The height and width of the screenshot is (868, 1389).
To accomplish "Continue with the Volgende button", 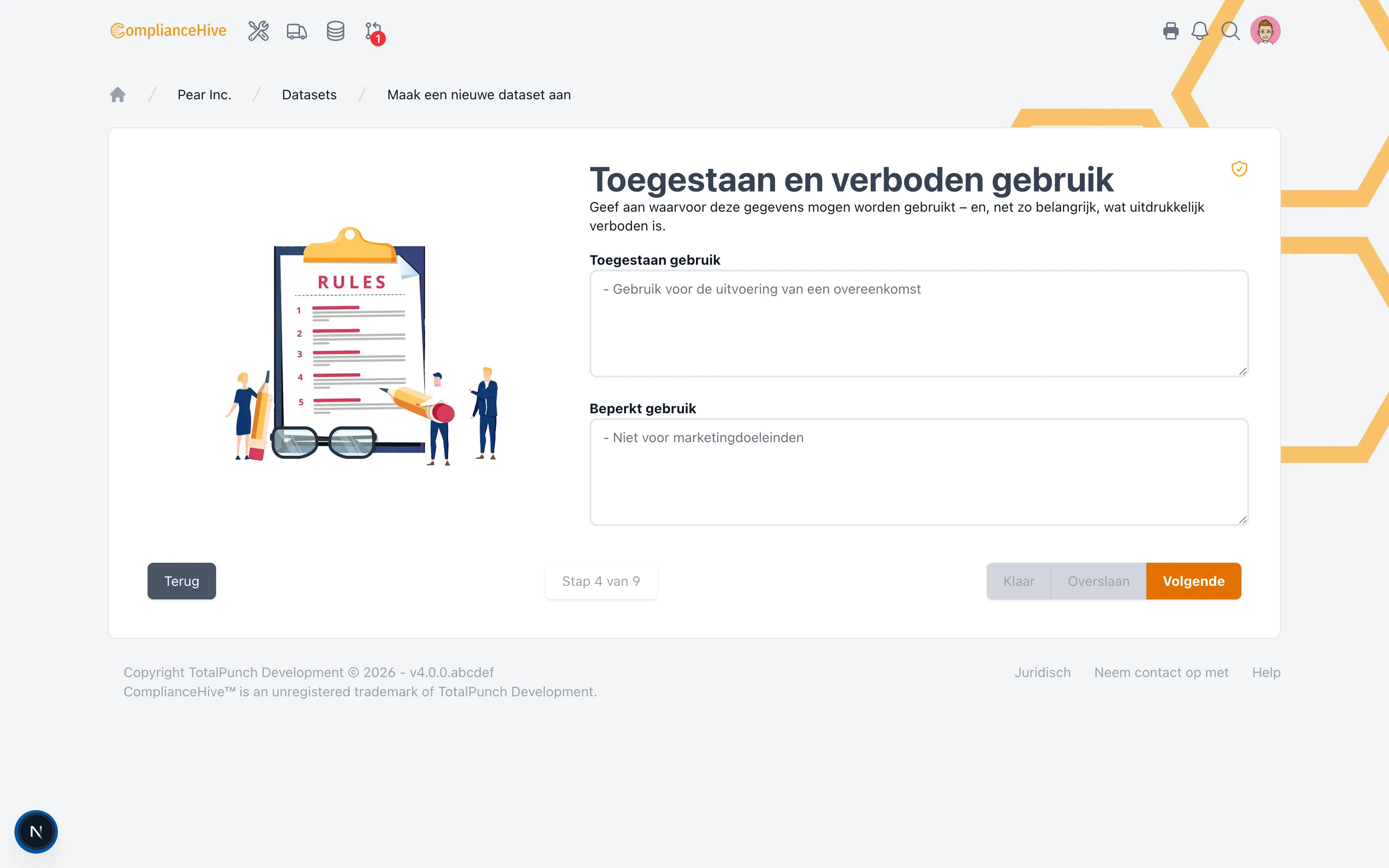I will point(1193,581).
